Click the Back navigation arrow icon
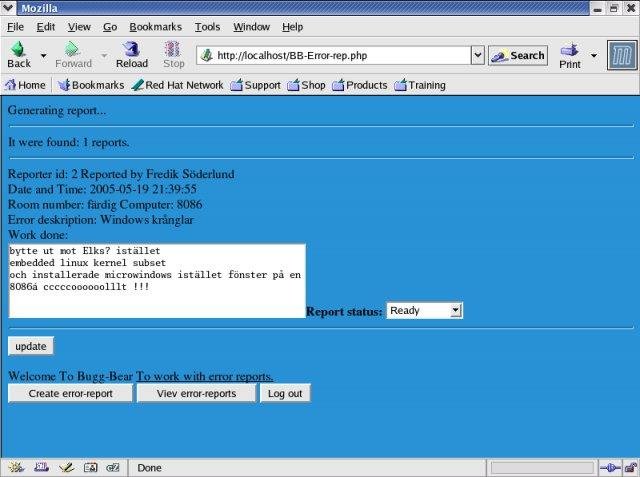 tap(18, 49)
